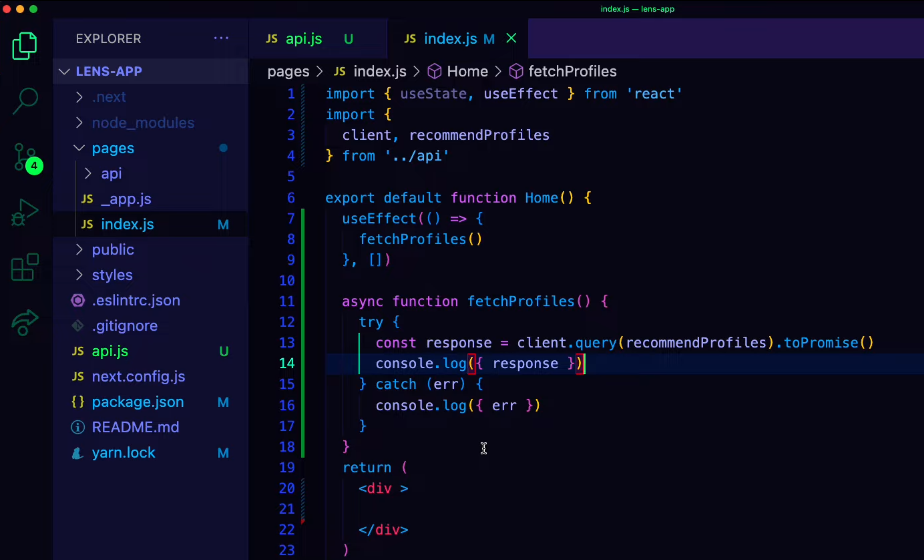Screen dimensions: 924x560
Task: Click the share arrow icon in activity bar
Action: (x=25, y=322)
